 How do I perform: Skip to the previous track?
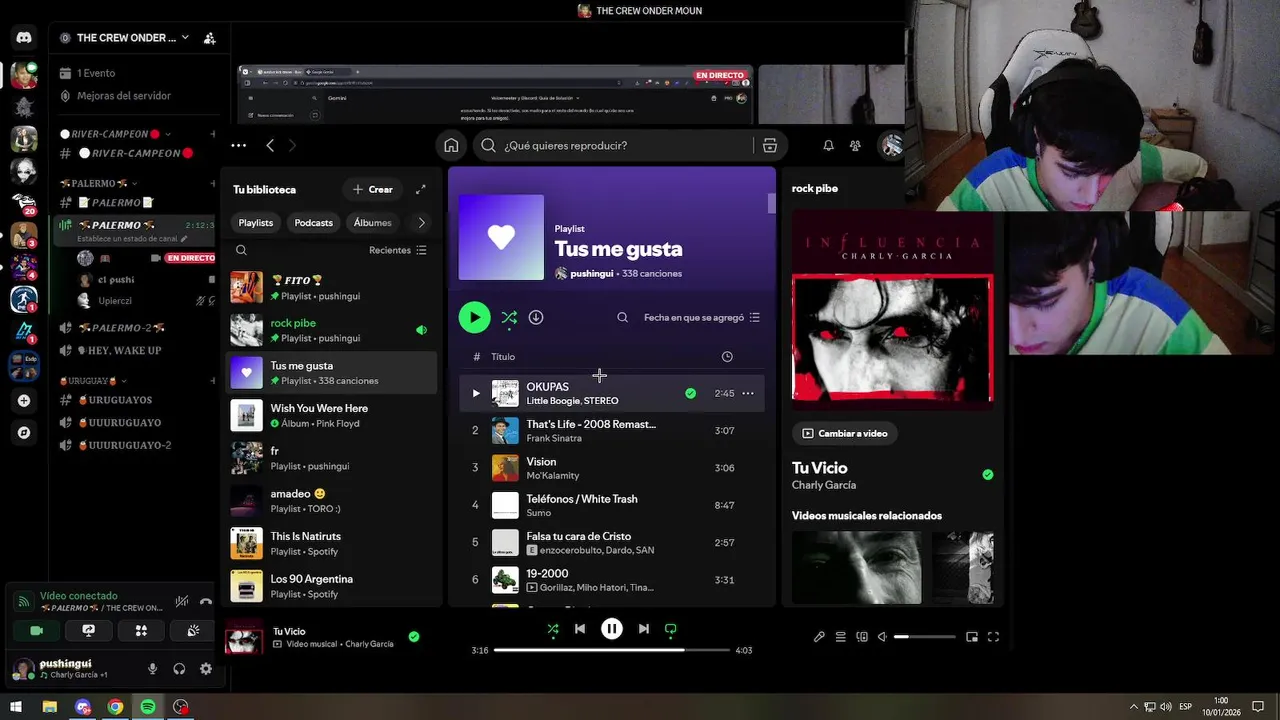(x=580, y=629)
